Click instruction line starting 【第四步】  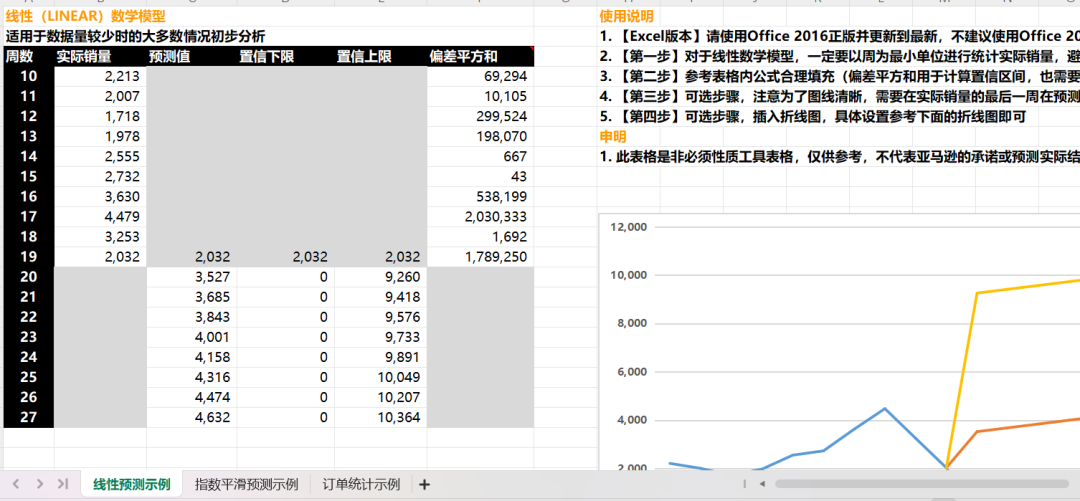click(x=813, y=116)
